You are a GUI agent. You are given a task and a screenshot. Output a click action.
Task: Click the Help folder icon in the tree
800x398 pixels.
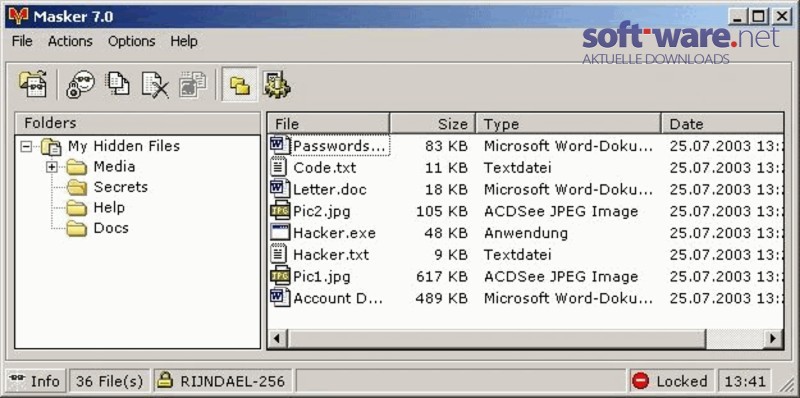tap(77, 208)
